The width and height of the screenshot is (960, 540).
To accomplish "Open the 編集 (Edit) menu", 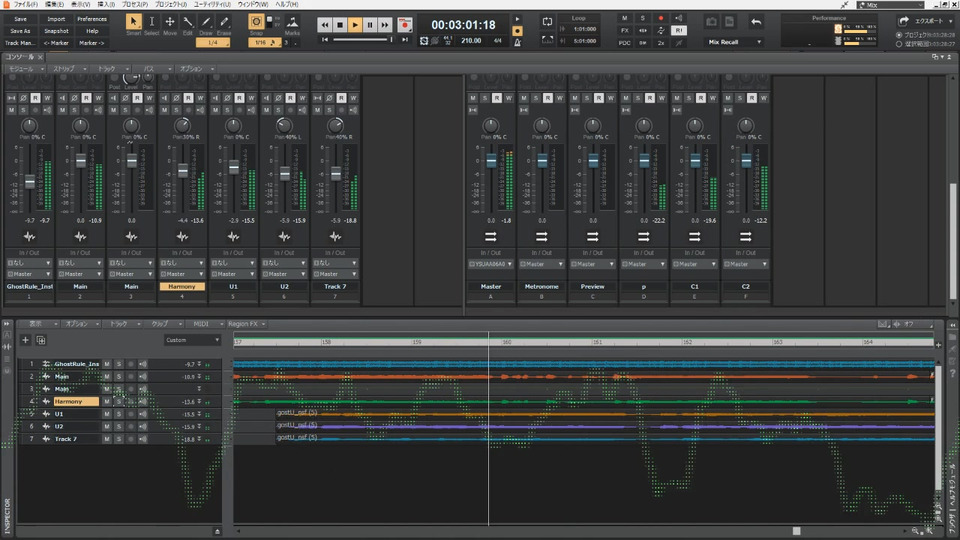I will click(x=54, y=4).
